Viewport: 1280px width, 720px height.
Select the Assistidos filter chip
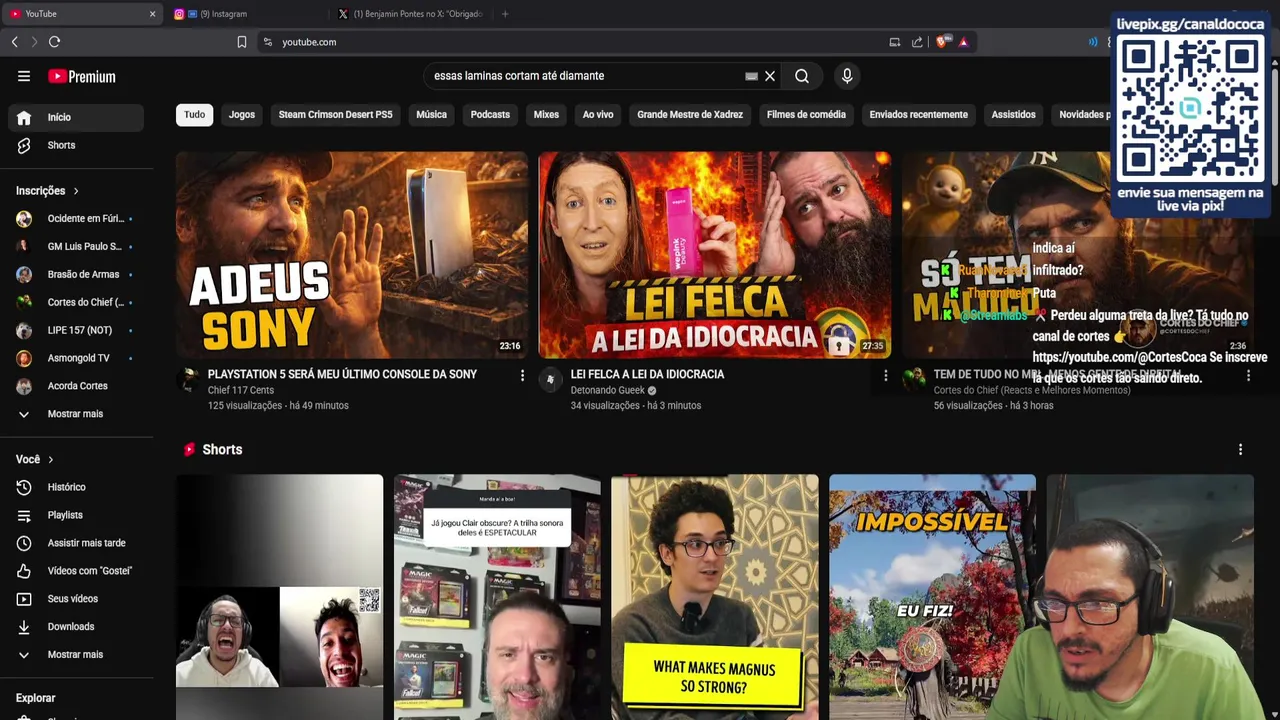1013,115
